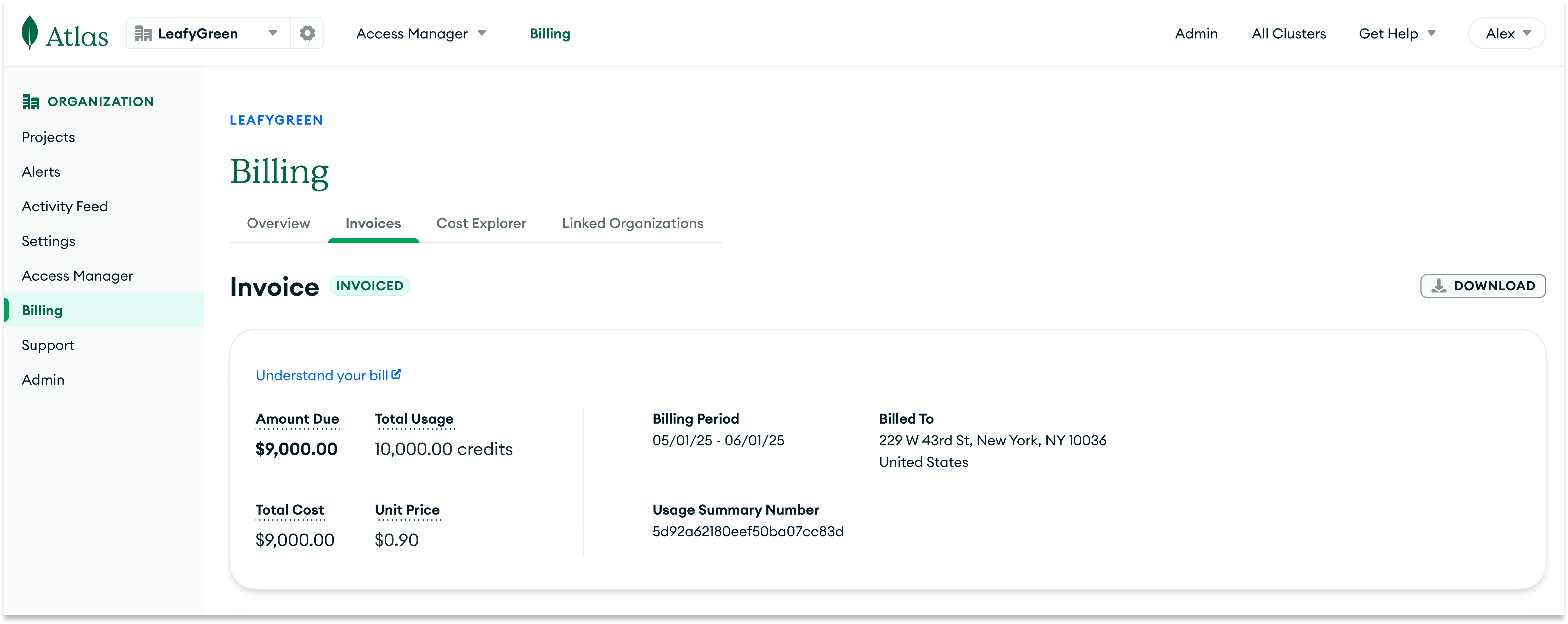1568x624 pixels.
Task: Open the Linked Organizations tab
Action: click(x=632, y=223)
